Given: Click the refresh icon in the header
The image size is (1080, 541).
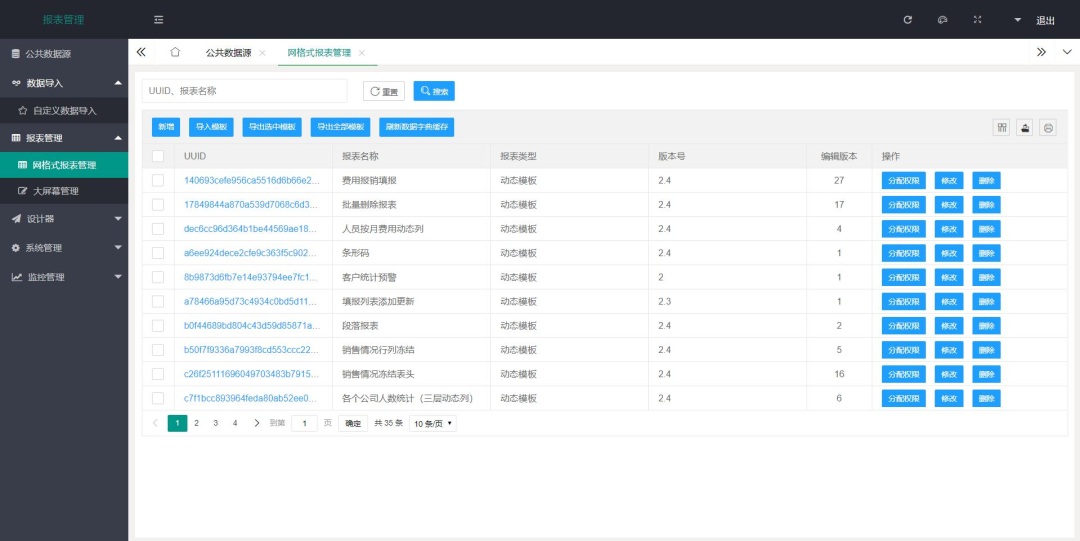Looking at the screenshot, I should click(x=907, y=20).
